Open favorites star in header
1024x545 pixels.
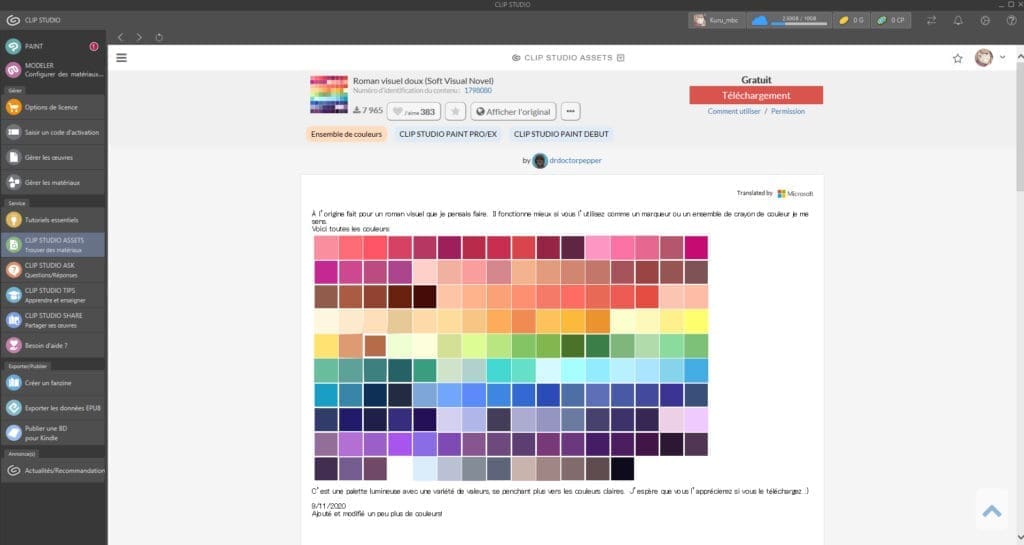pos(957,58)
